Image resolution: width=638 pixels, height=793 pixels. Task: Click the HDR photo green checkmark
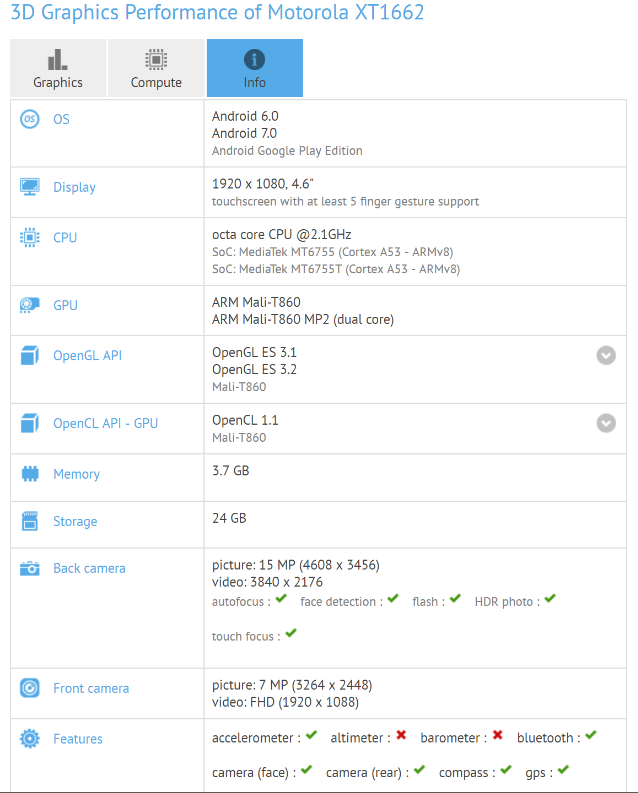[x=550, y=599]
